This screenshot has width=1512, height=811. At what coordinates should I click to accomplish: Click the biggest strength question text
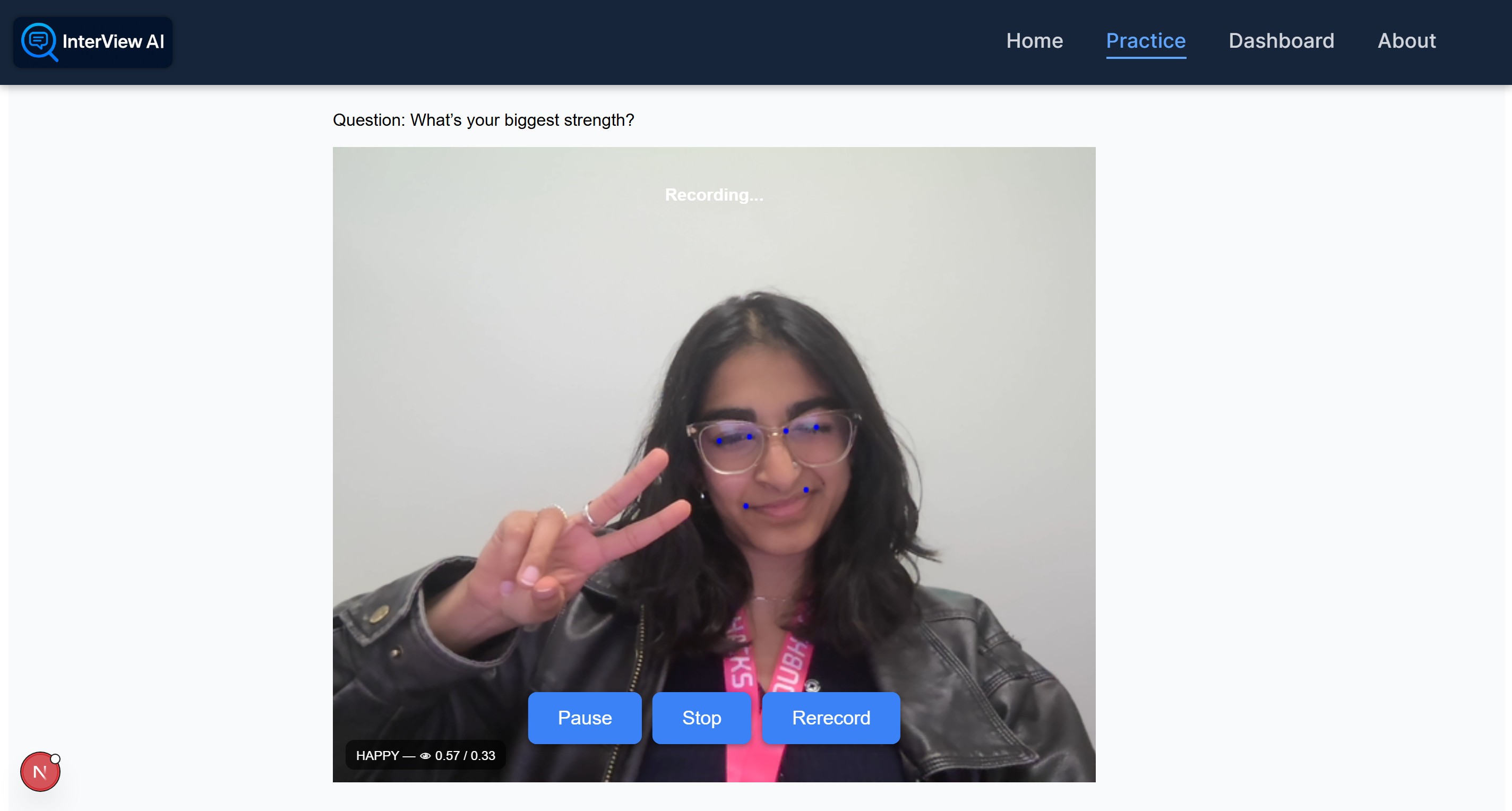483,120
